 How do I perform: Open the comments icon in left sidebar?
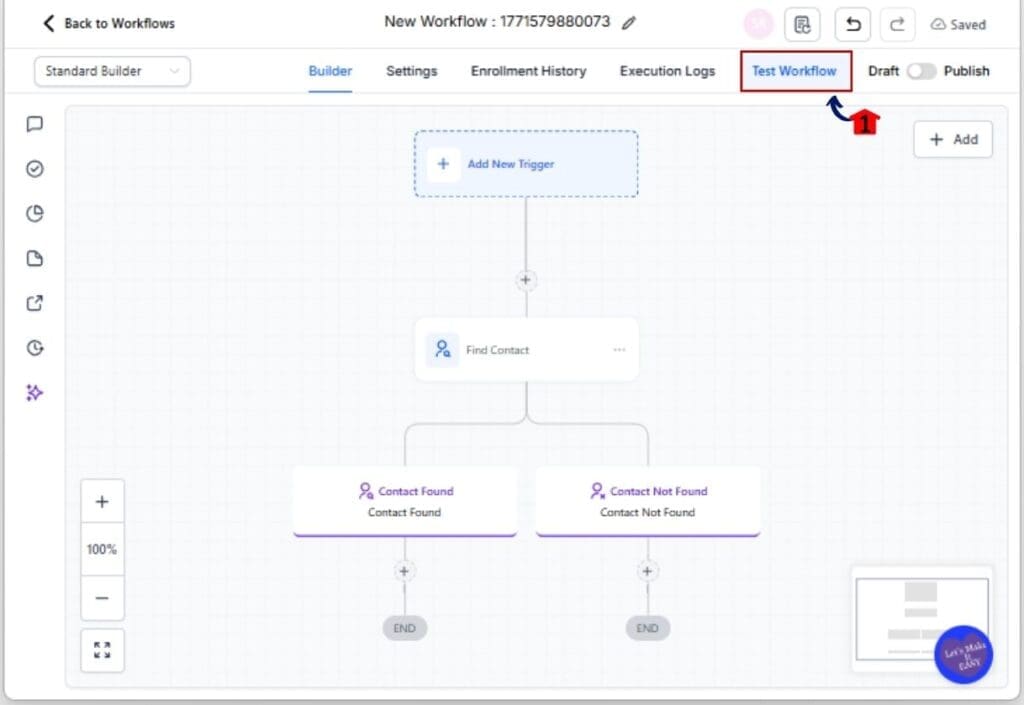tap(35, 124)
